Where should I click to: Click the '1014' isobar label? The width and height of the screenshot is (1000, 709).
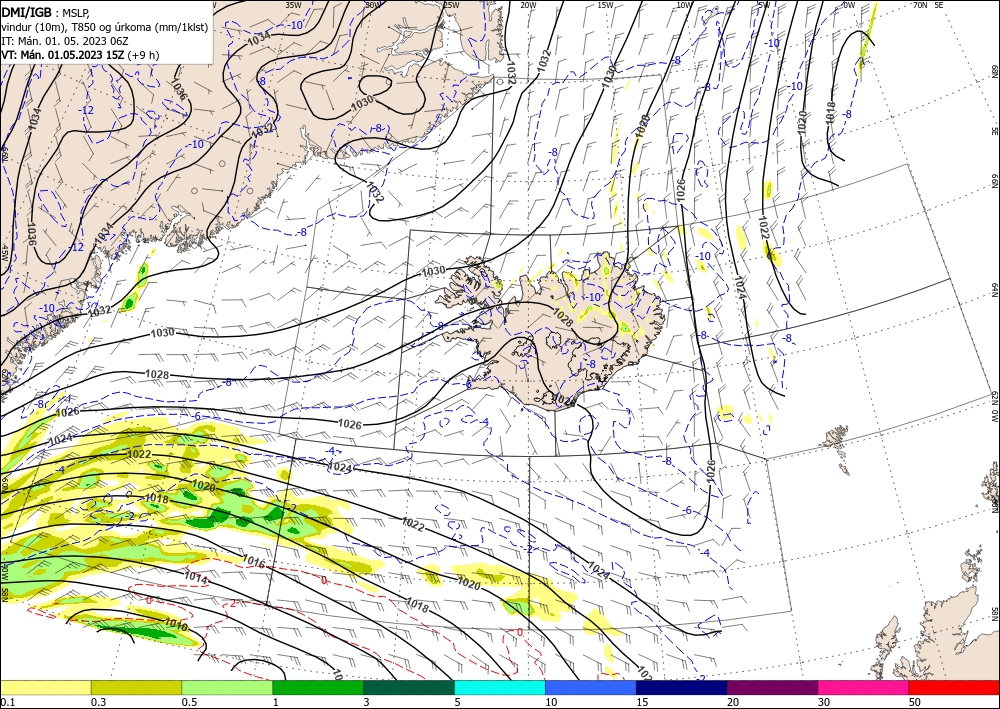coord(196,577)
